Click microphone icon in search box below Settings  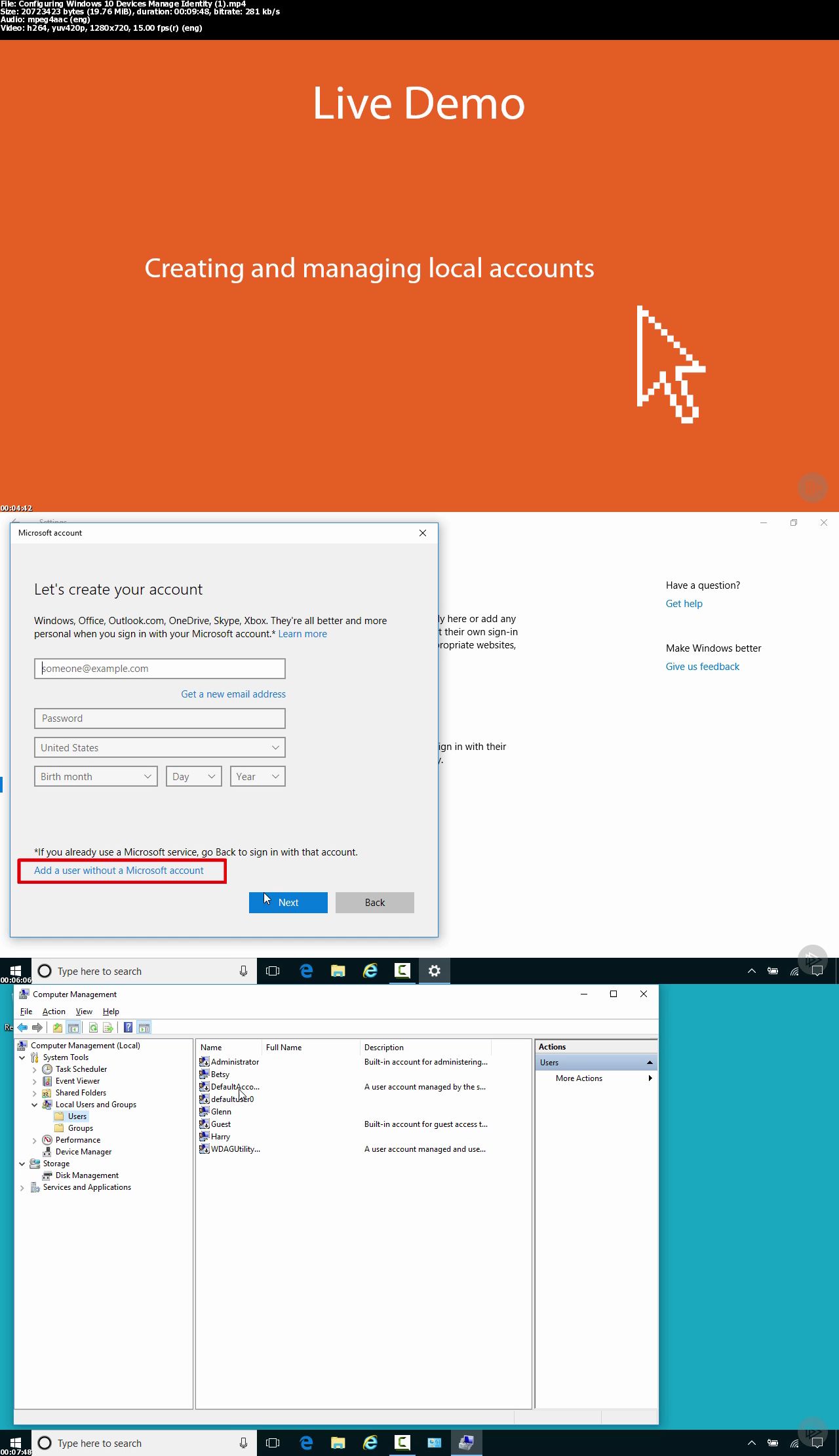[x=243, y=971]
